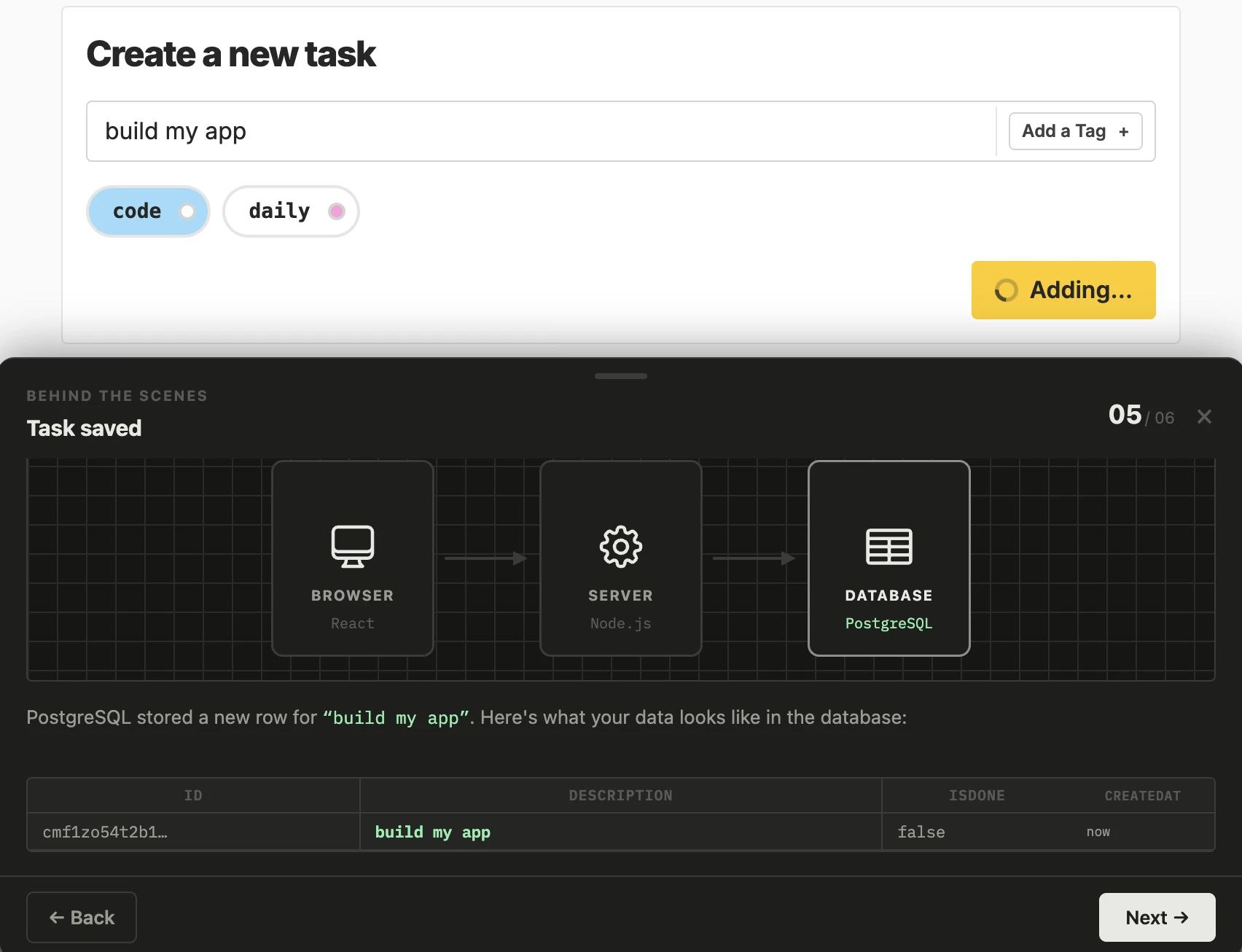Click the DESCRIPTION column header
This screenshot has height=952, width=1242.
[x=620, y=795]
